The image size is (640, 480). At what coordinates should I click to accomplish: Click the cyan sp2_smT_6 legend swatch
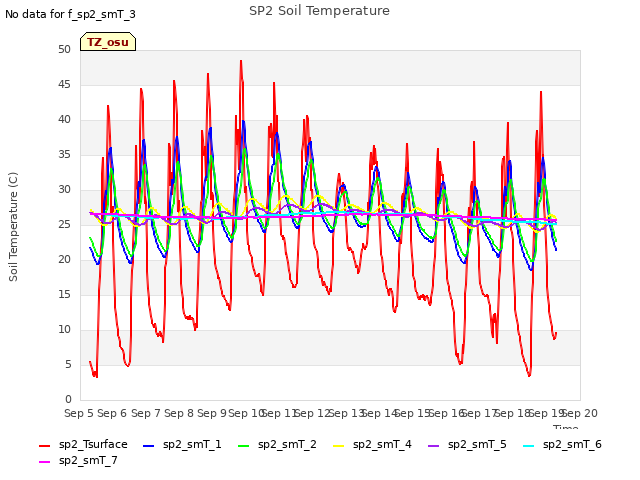pyautogui.click(x=529, y=446)
